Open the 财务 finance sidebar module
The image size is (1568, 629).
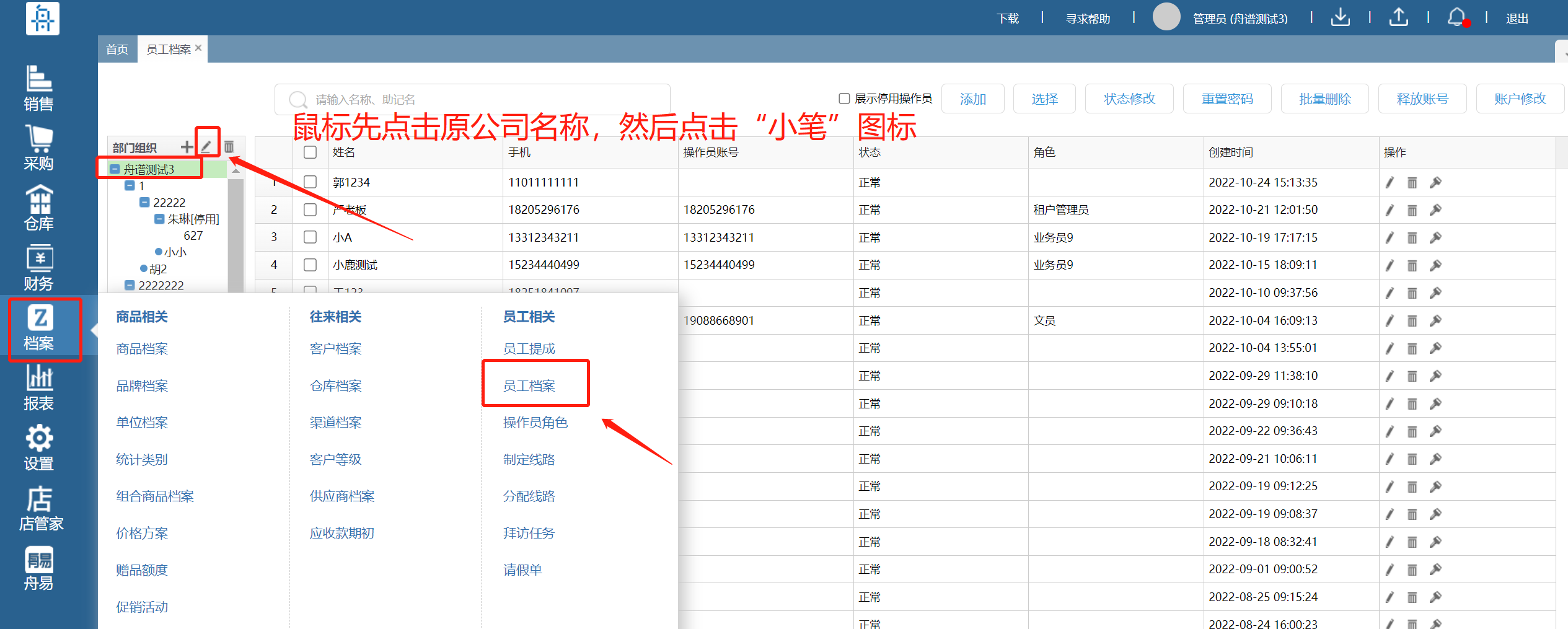[39, 268]
